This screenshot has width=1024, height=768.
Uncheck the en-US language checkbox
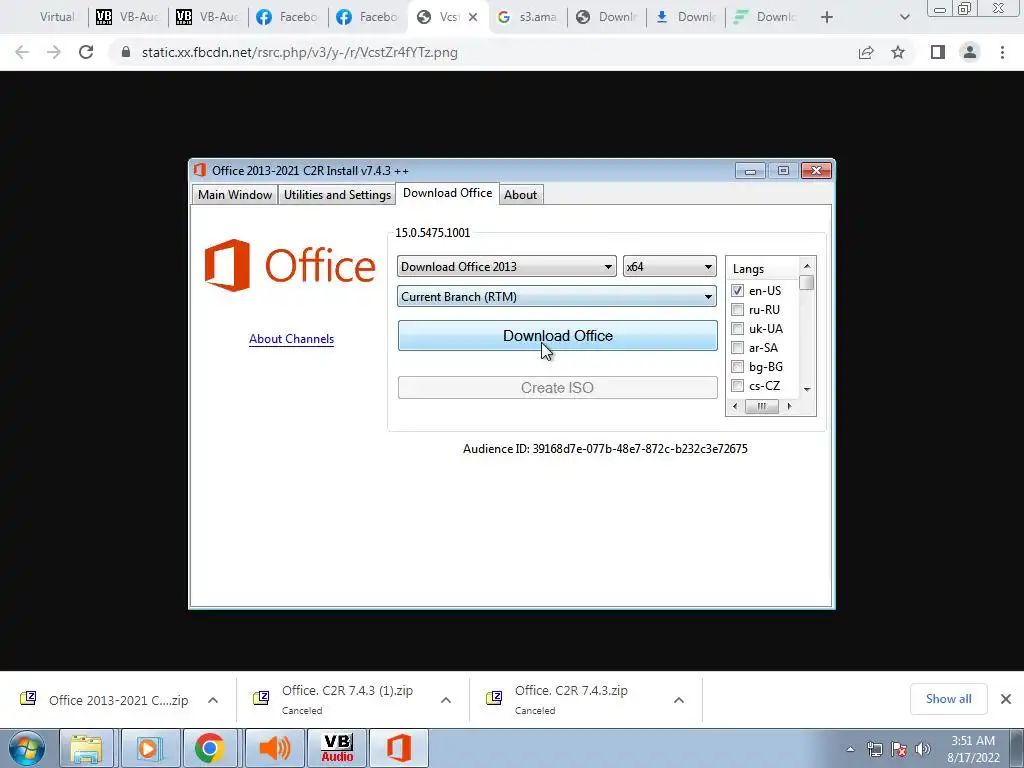click(x=737, y=291)
